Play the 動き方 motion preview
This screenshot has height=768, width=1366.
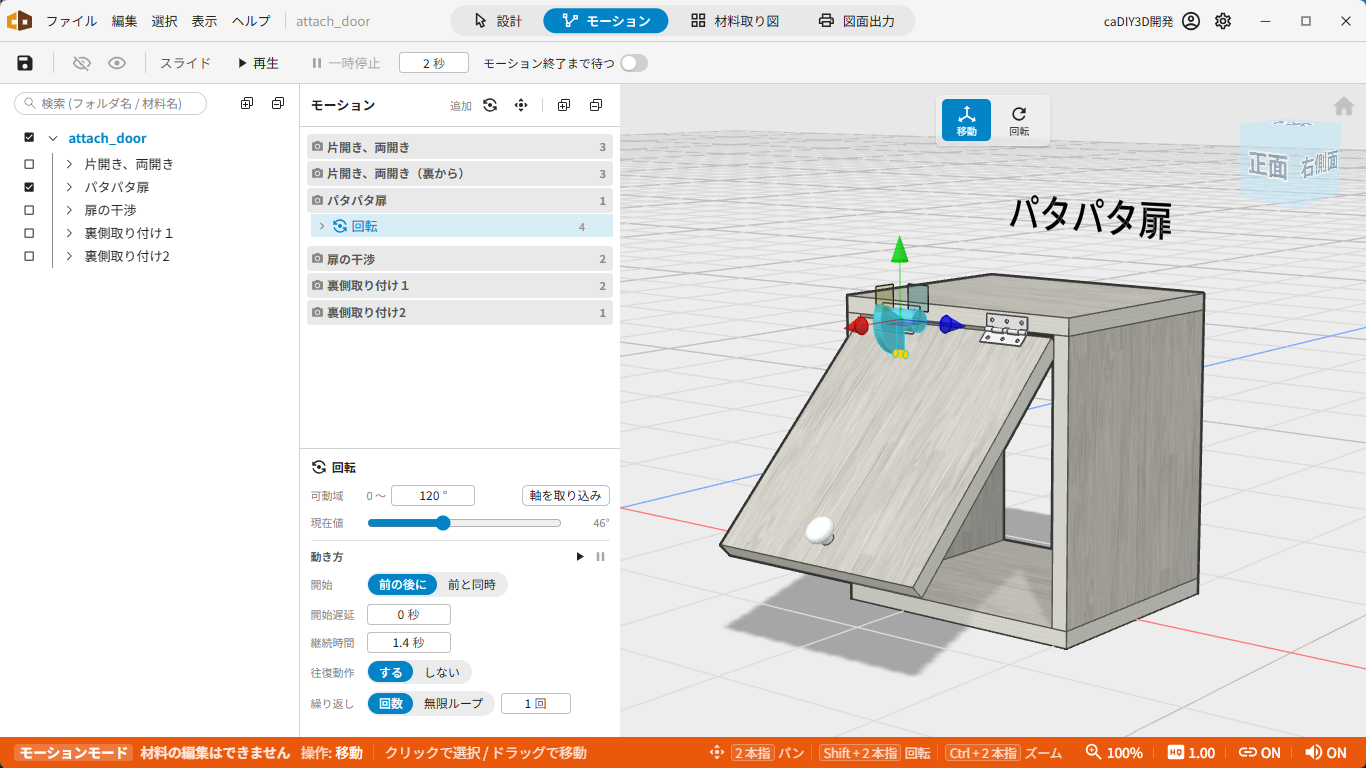coord(580,557)
